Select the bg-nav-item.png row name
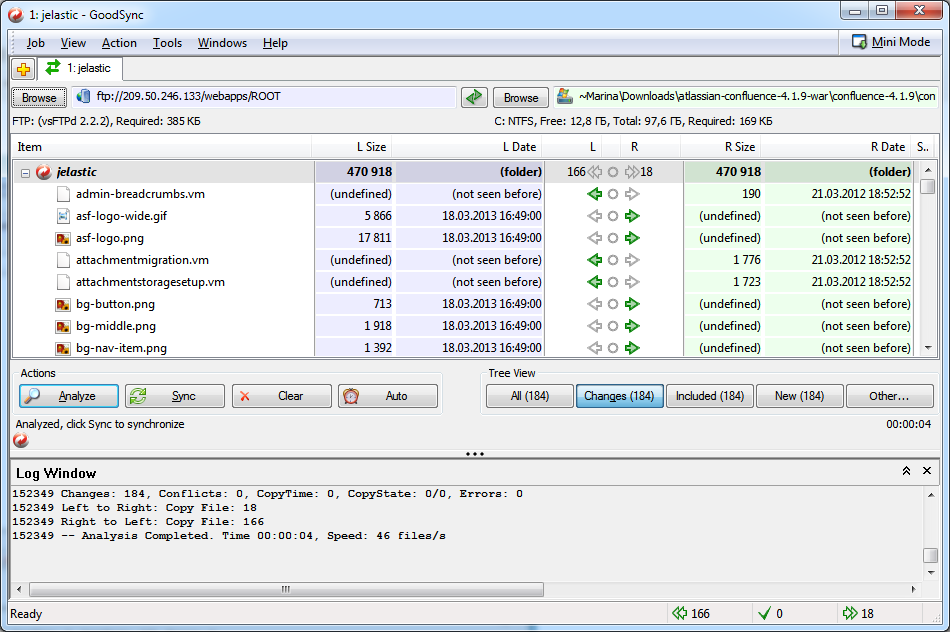 tap(121, 348)
